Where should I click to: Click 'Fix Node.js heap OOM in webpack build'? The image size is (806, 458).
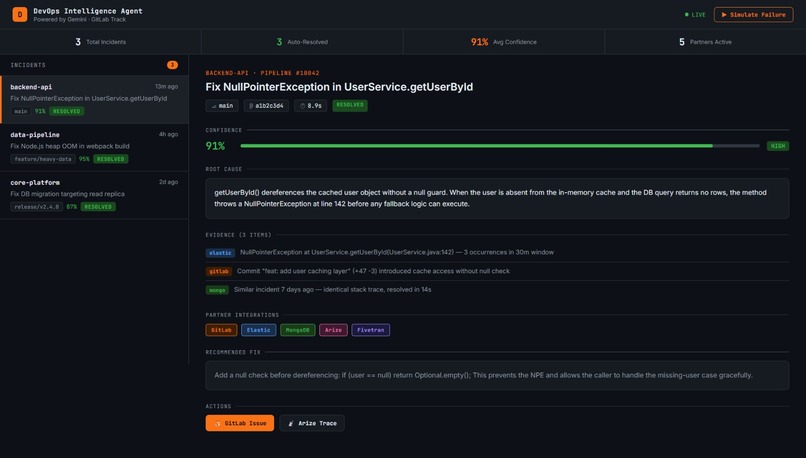click(70, 146)
